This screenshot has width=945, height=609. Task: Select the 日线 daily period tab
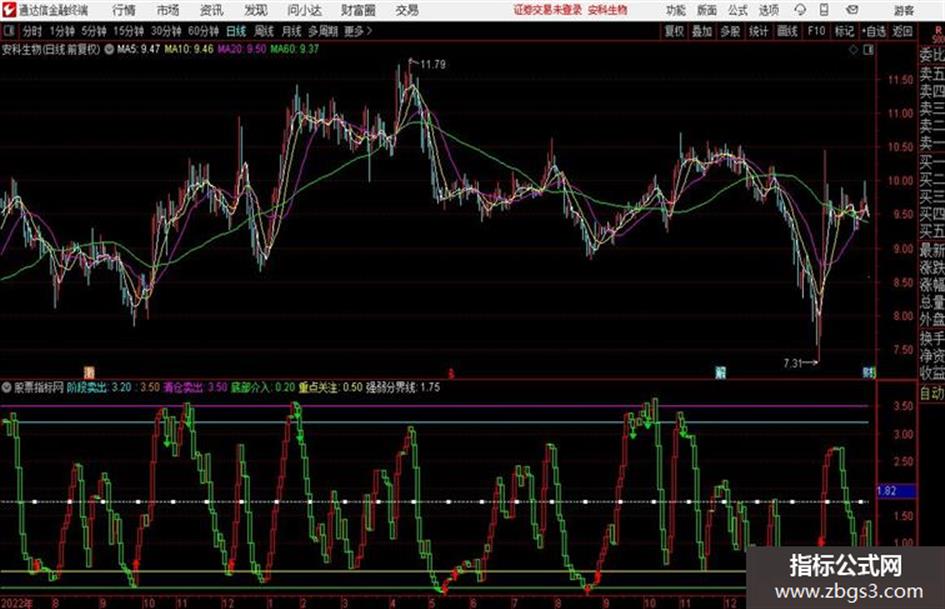[236, 31]
